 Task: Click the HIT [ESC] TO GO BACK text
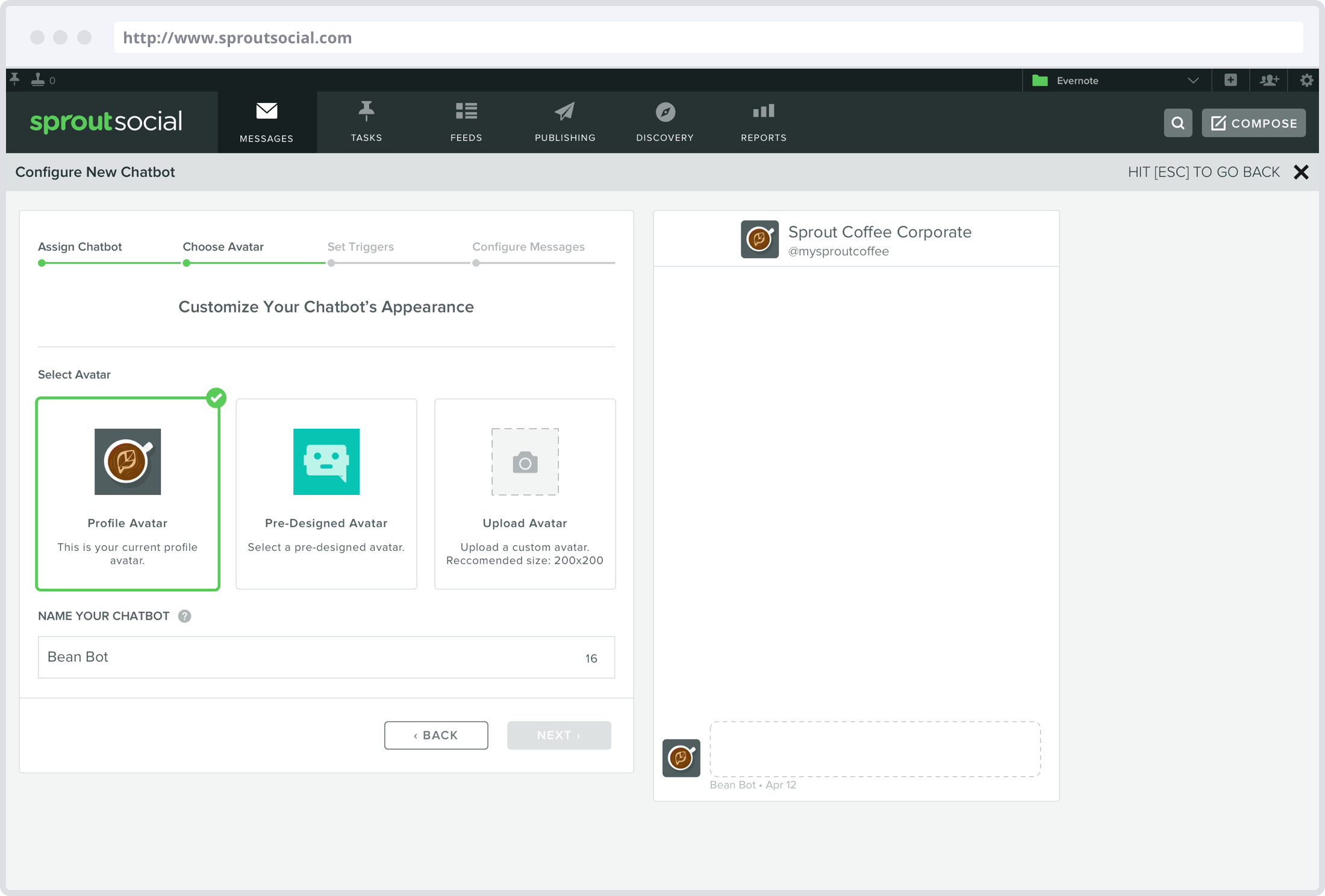click(1203, 172)
